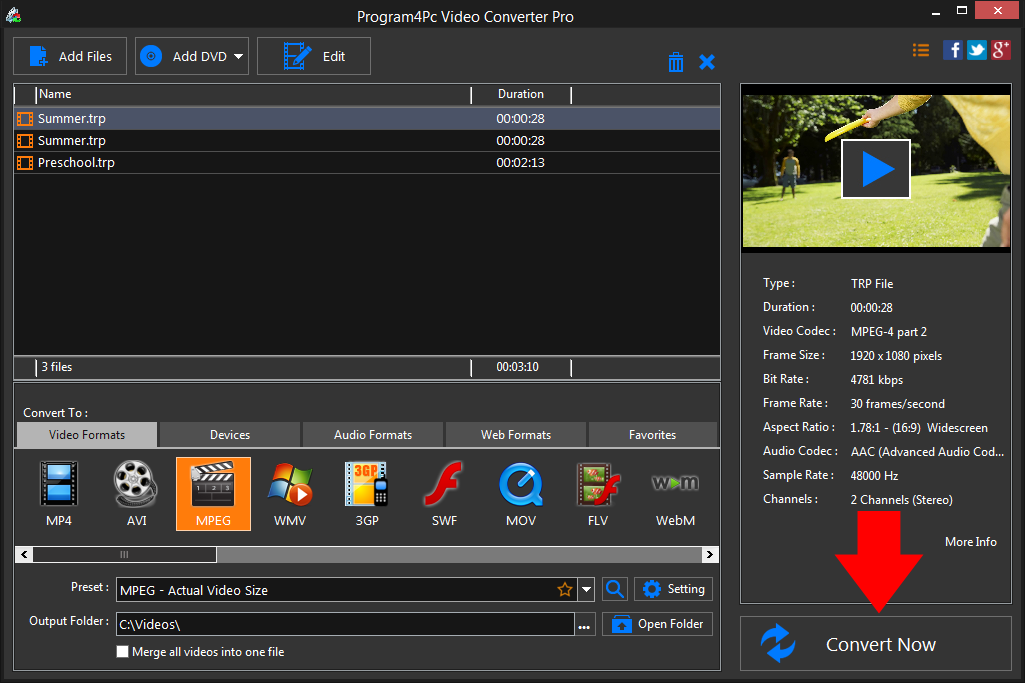Select the SWF flash format icon
The image size is (1025, 683).
(x=443, y=492)
